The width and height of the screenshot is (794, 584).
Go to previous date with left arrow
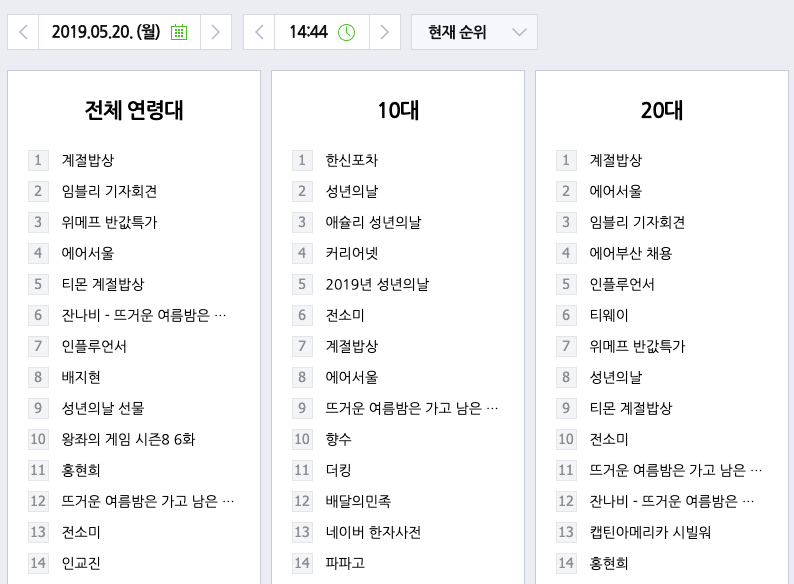click(x=23, y=32)
